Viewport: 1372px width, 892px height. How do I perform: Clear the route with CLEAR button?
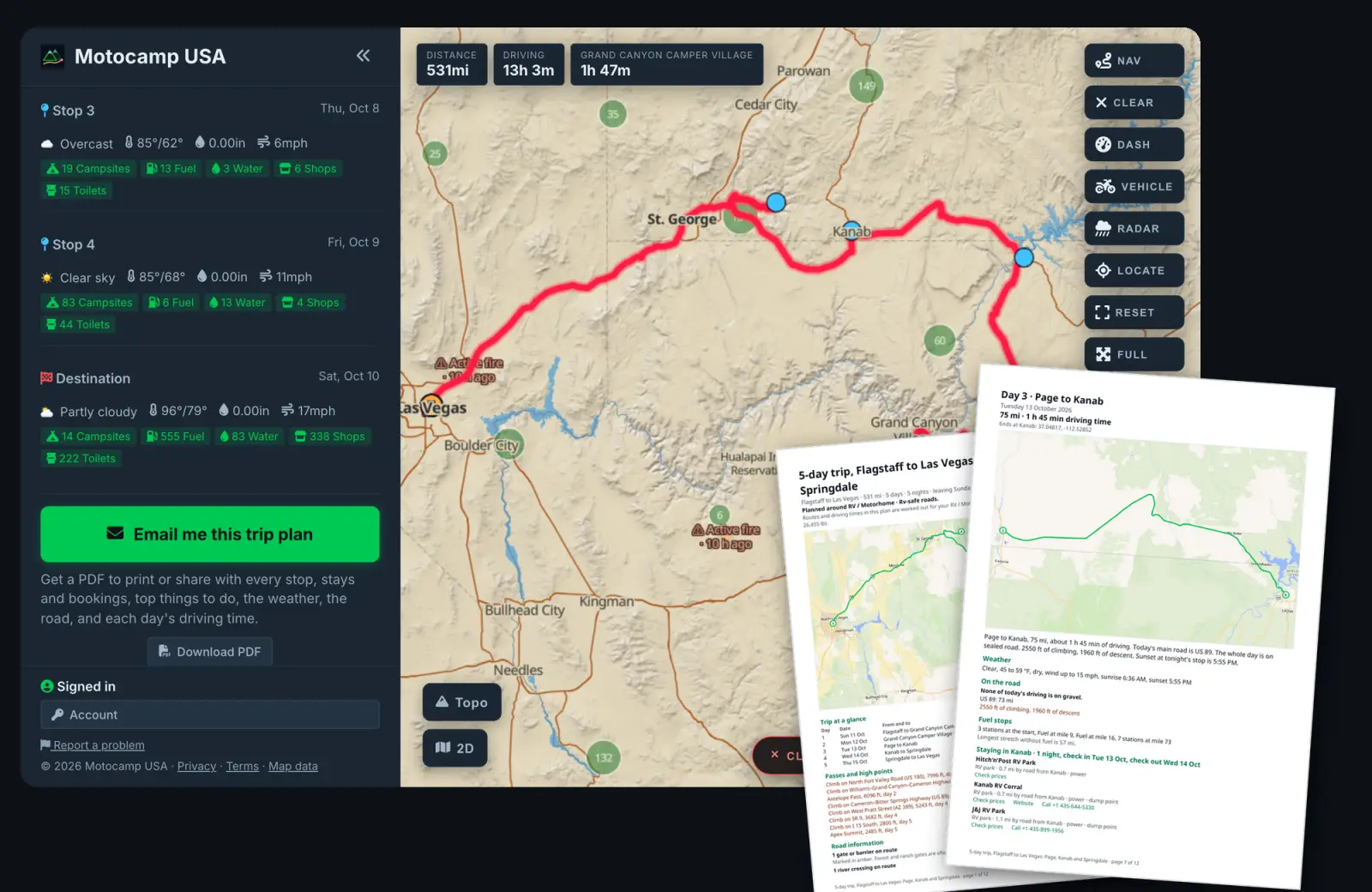point(1134,103)
